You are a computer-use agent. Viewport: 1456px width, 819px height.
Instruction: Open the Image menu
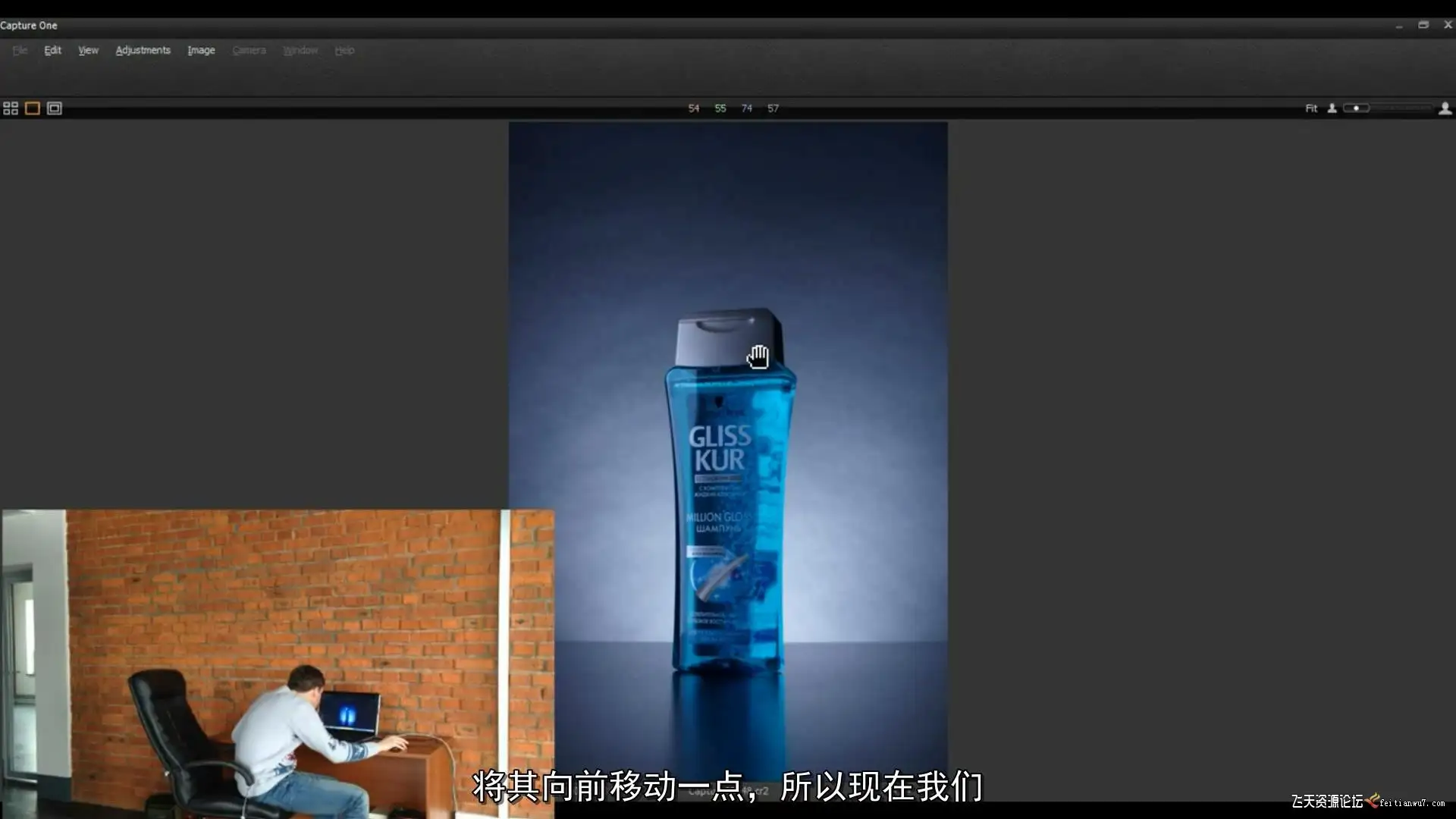(x=201, y=50)
